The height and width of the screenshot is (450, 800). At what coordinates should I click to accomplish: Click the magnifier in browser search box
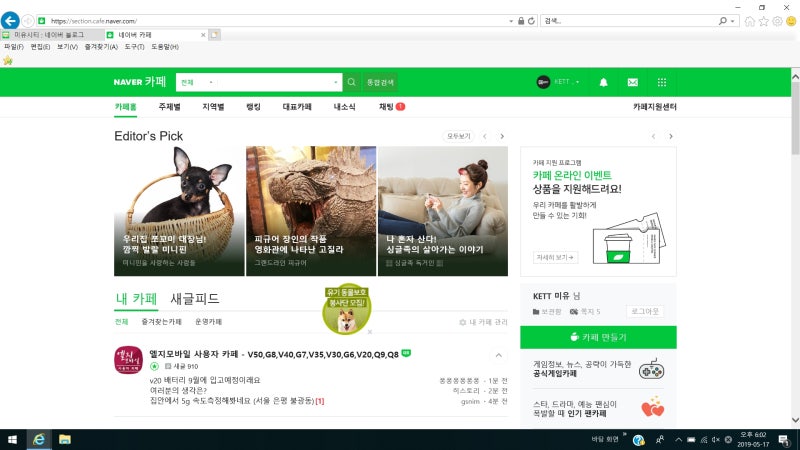pos(722,21)
